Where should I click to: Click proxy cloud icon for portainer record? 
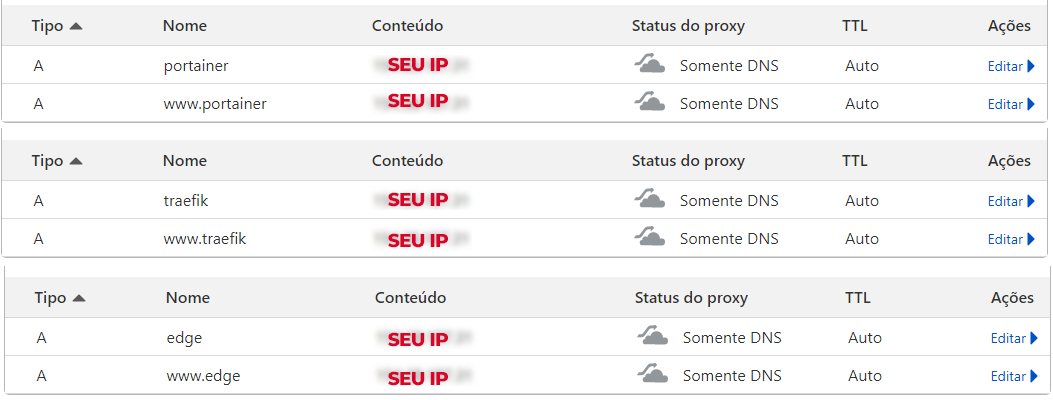coord(650,66)
